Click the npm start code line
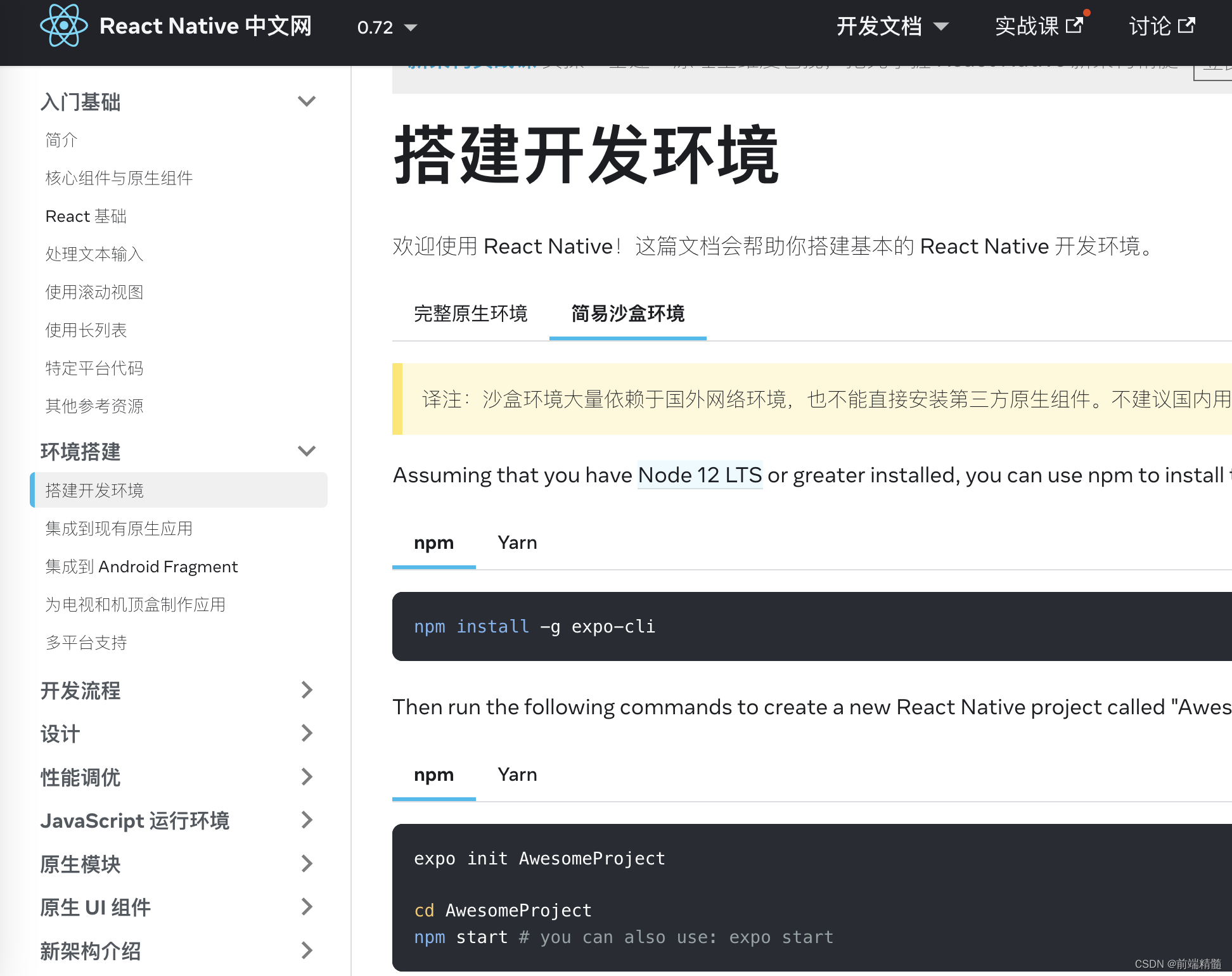The width and height of the screenshot is (1232, 976). [624, 937]
